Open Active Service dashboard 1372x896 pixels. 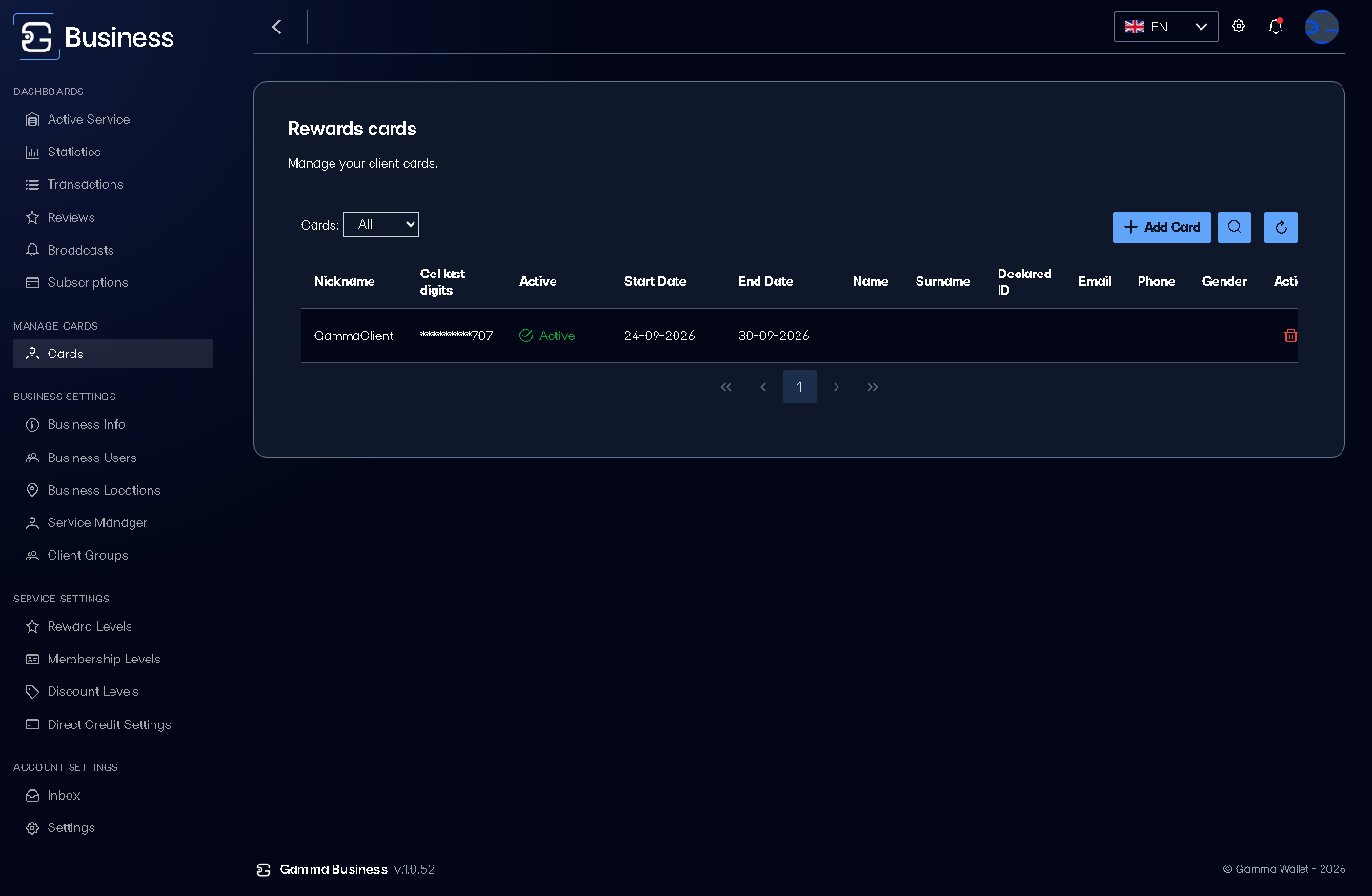pos(113,119)
